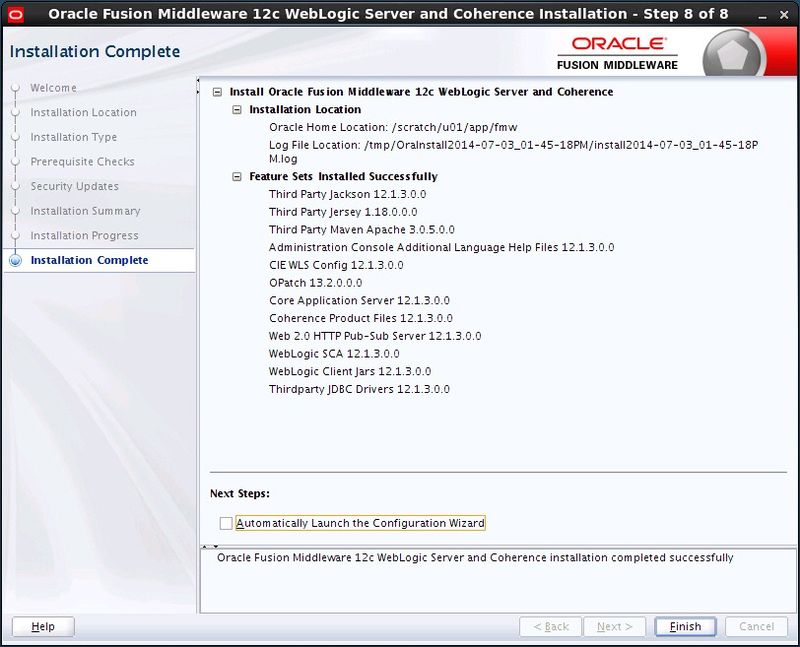Select the Log File Location row
The image size is (800, 647).
(513, 152)
